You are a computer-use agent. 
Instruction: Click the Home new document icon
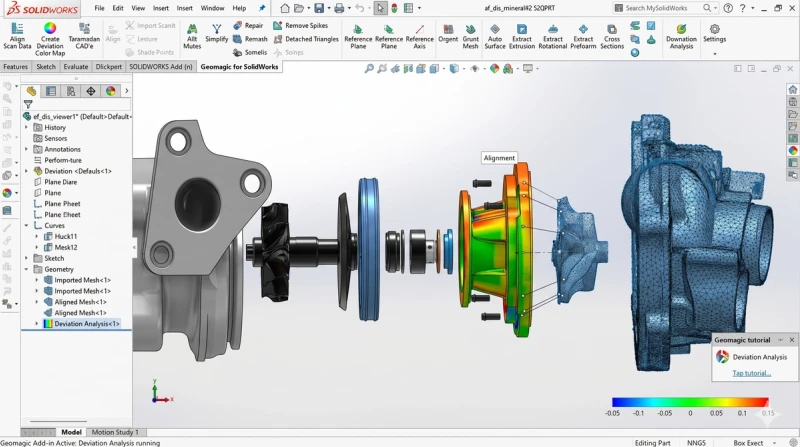[285, 8]
